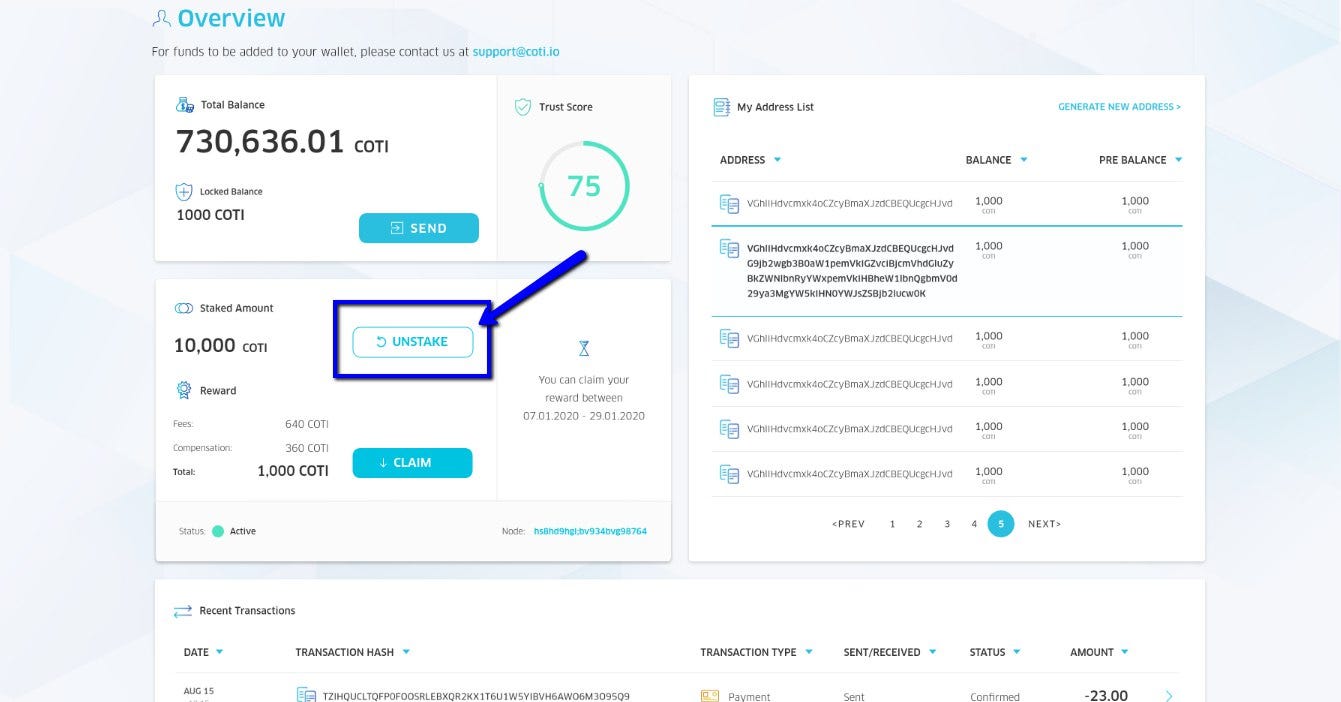1341x702 pixels.
Task: Click the 1000 COTI locked balance
Action: point(210,215)
